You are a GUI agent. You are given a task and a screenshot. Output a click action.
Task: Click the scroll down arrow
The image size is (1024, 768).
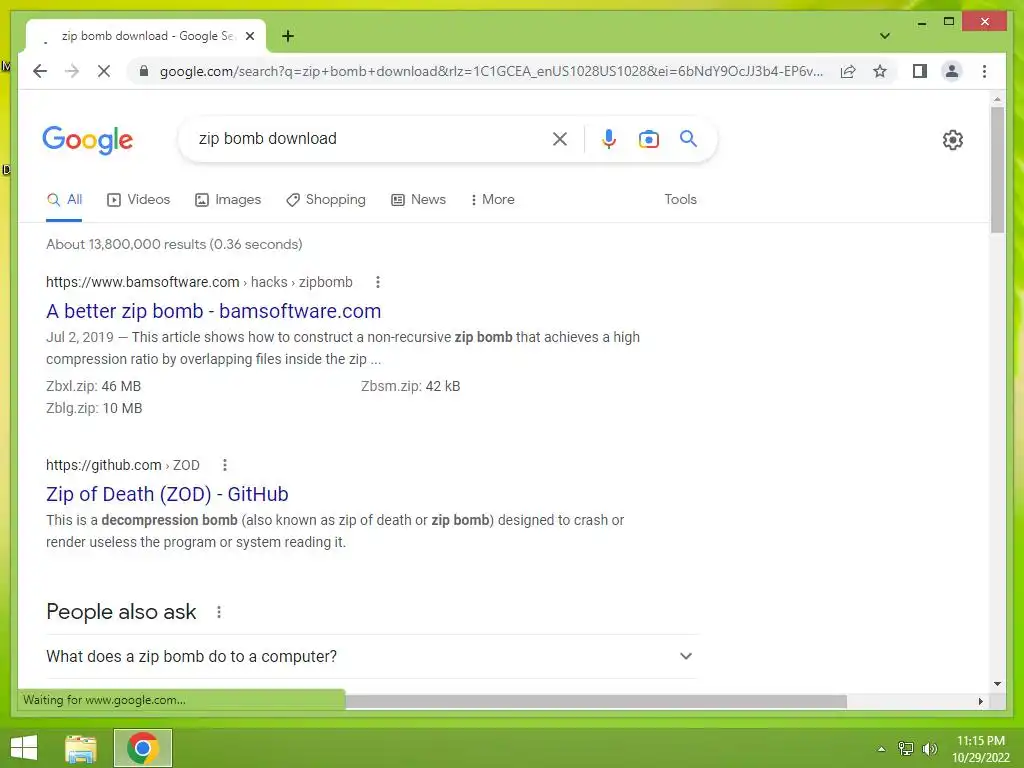(x=997, y=684)
